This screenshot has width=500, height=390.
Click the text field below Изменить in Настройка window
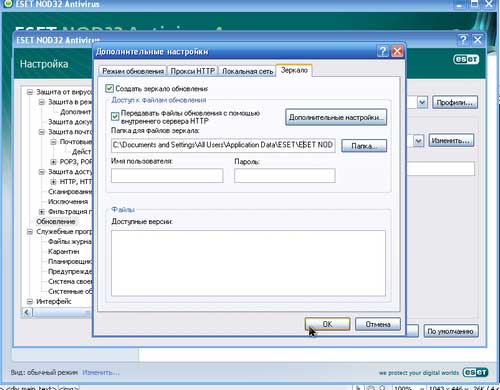tap(440, 169)
